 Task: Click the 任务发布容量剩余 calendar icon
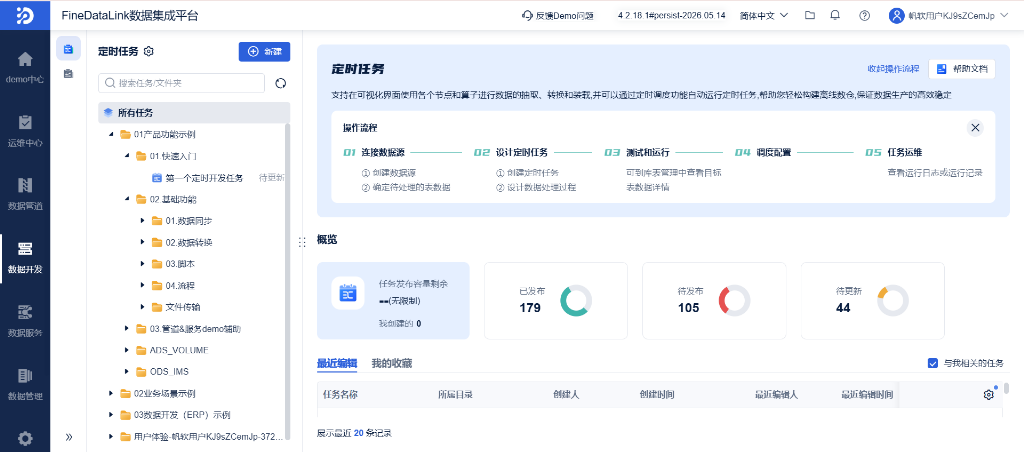347,293
